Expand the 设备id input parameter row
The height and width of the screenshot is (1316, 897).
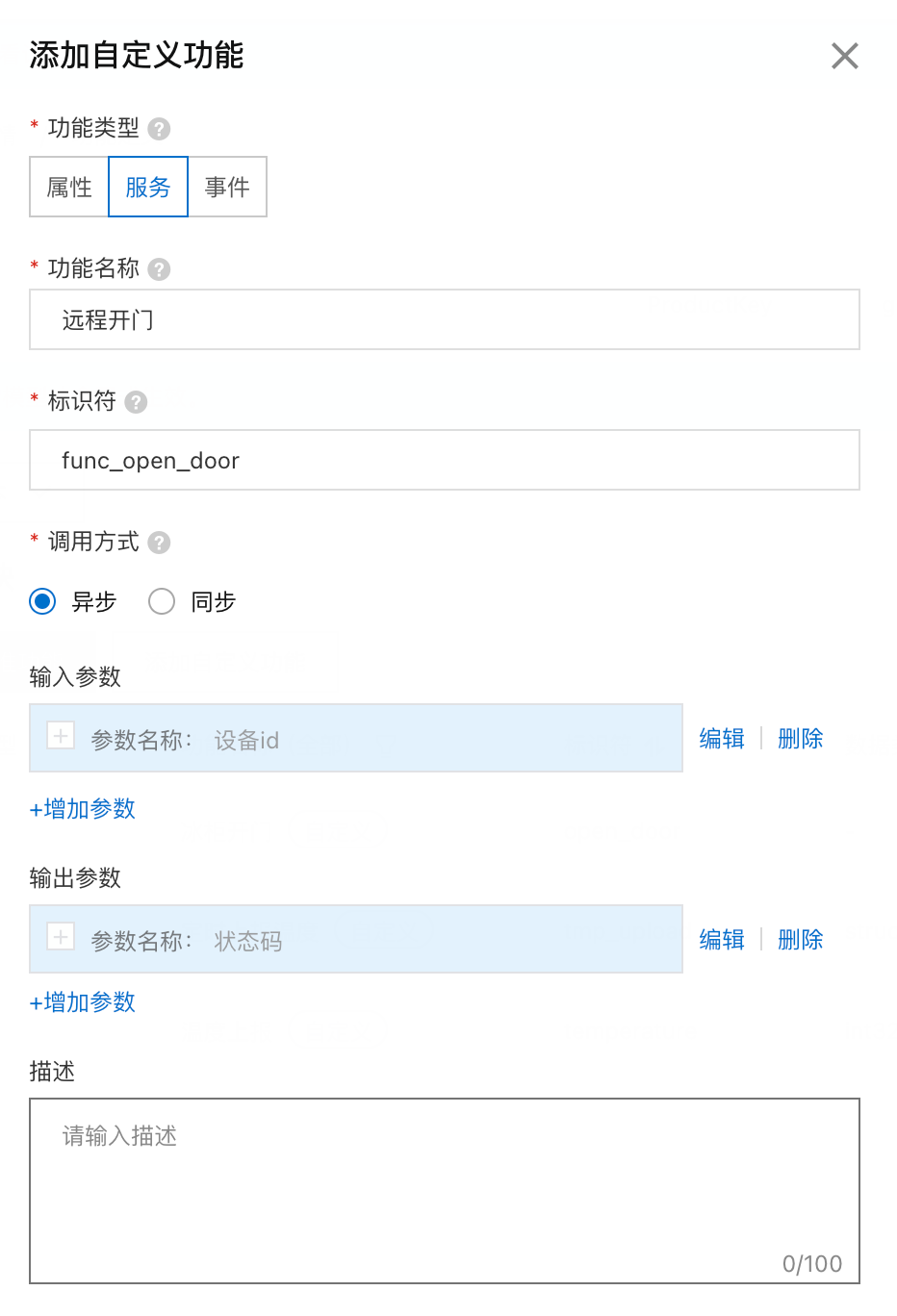pyautogui.click(x=61, y=737)
